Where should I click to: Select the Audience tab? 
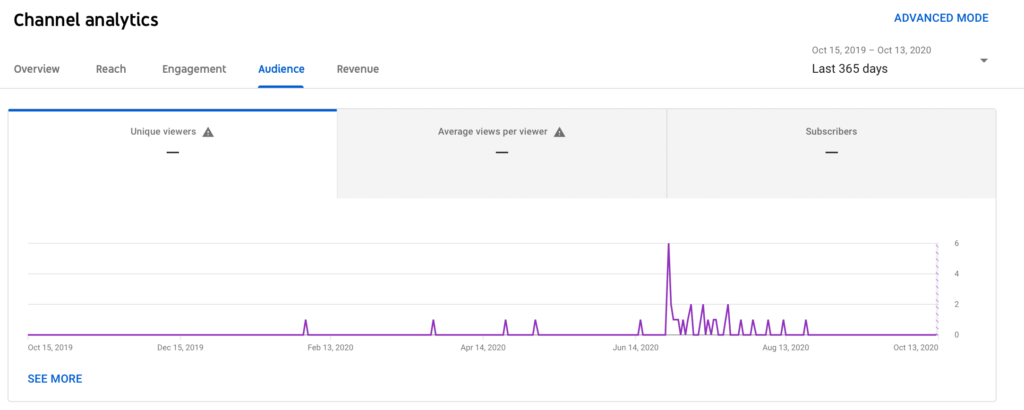click(281, 69)
